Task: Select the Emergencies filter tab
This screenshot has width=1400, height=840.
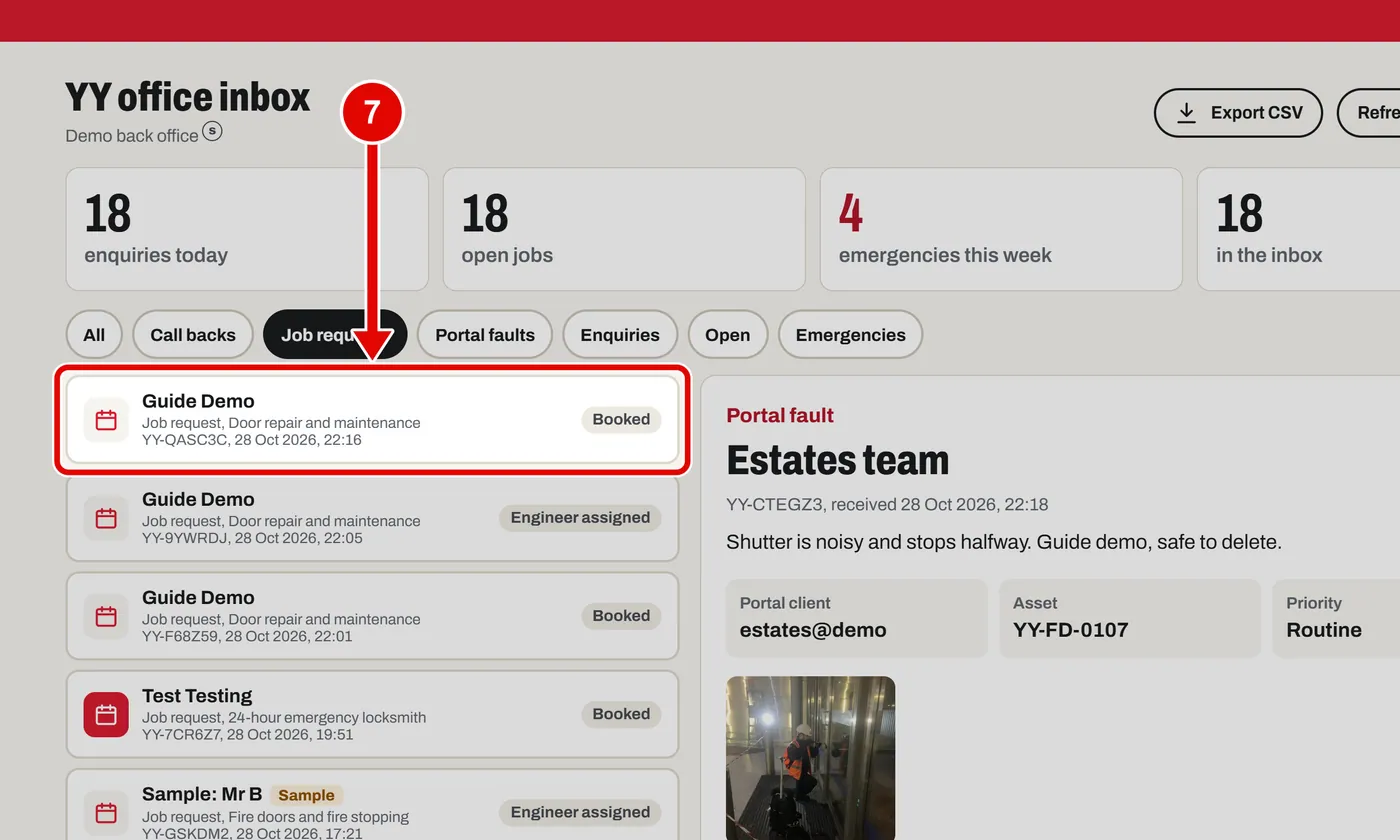Action: point(850,335)
